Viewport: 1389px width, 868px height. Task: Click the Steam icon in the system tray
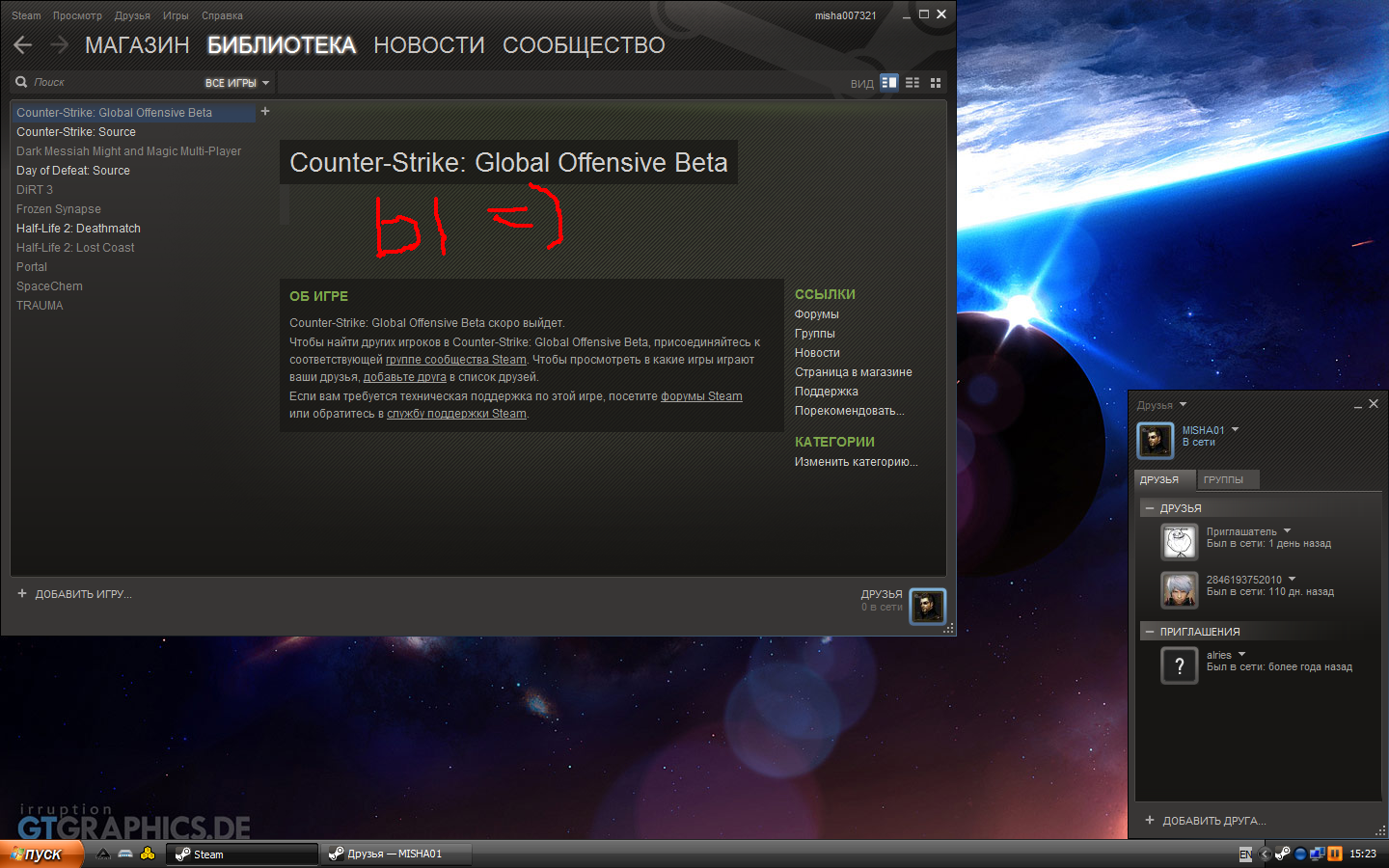1282,854
